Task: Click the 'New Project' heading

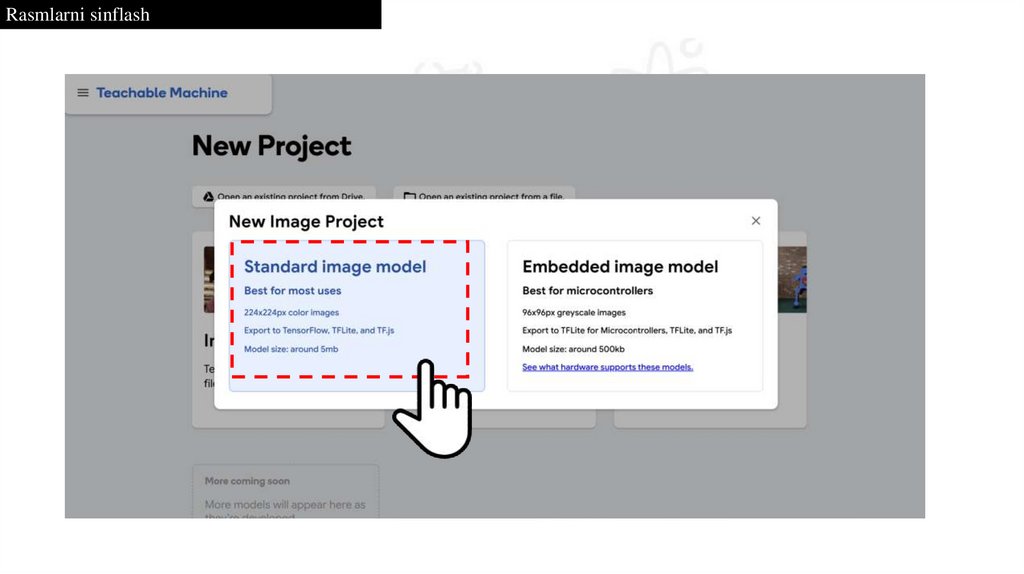Action: pos(272,146)
